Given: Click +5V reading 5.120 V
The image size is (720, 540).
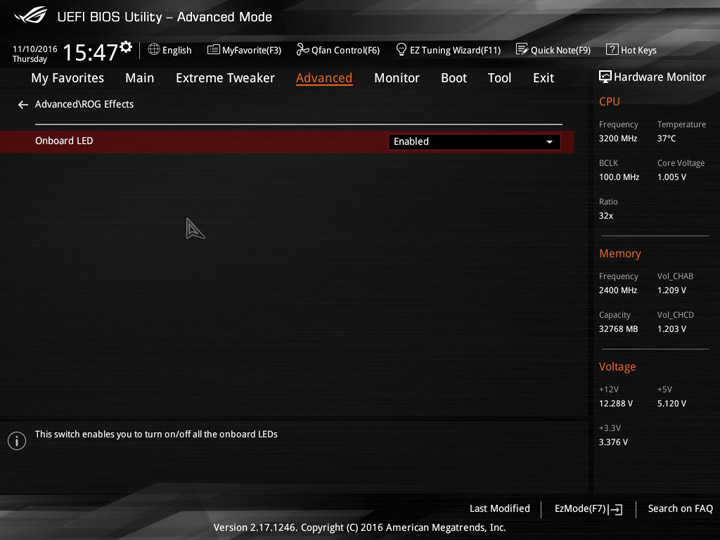Looking at the screenshot, I should pyautogui.click(x=671, y=403).
